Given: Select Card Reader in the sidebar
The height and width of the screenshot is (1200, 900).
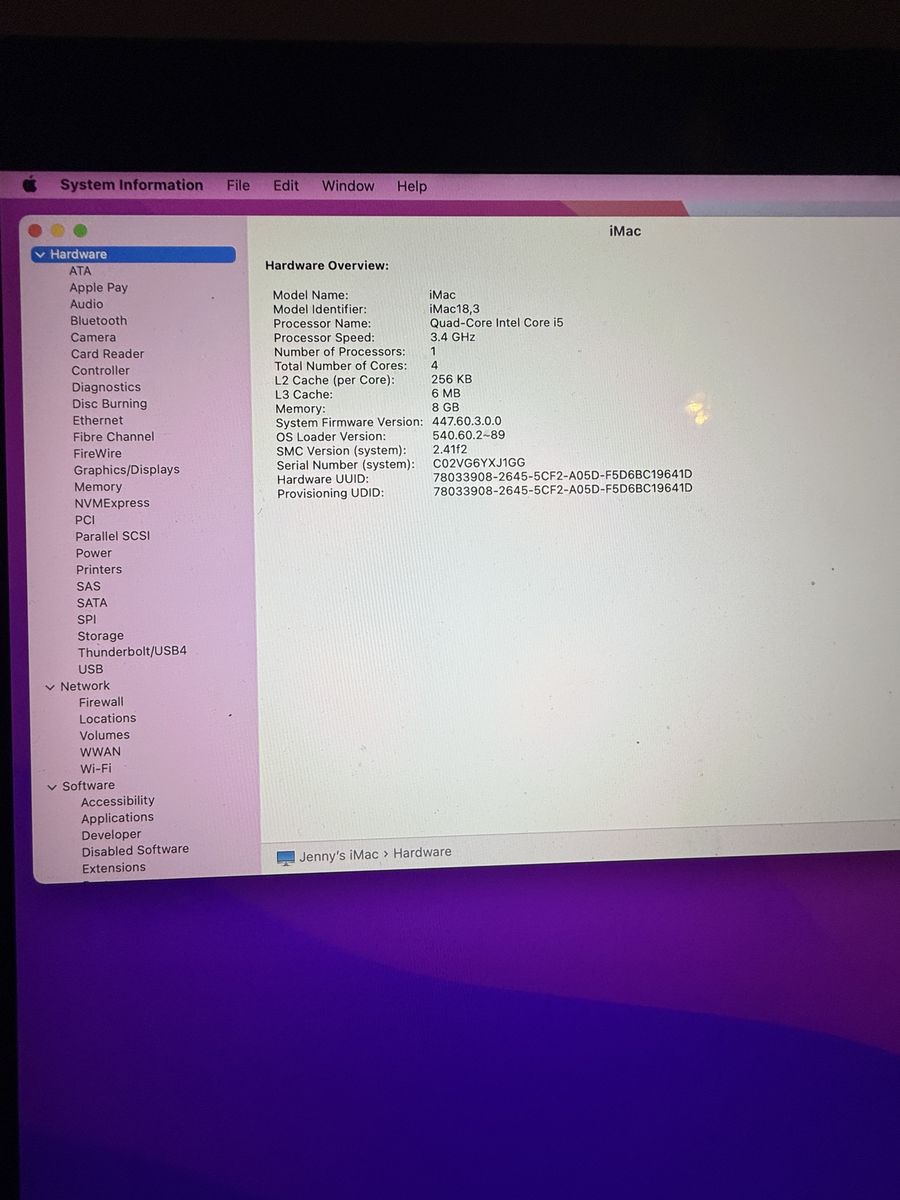Looking at the screenshot, I should tap(107, 354).
